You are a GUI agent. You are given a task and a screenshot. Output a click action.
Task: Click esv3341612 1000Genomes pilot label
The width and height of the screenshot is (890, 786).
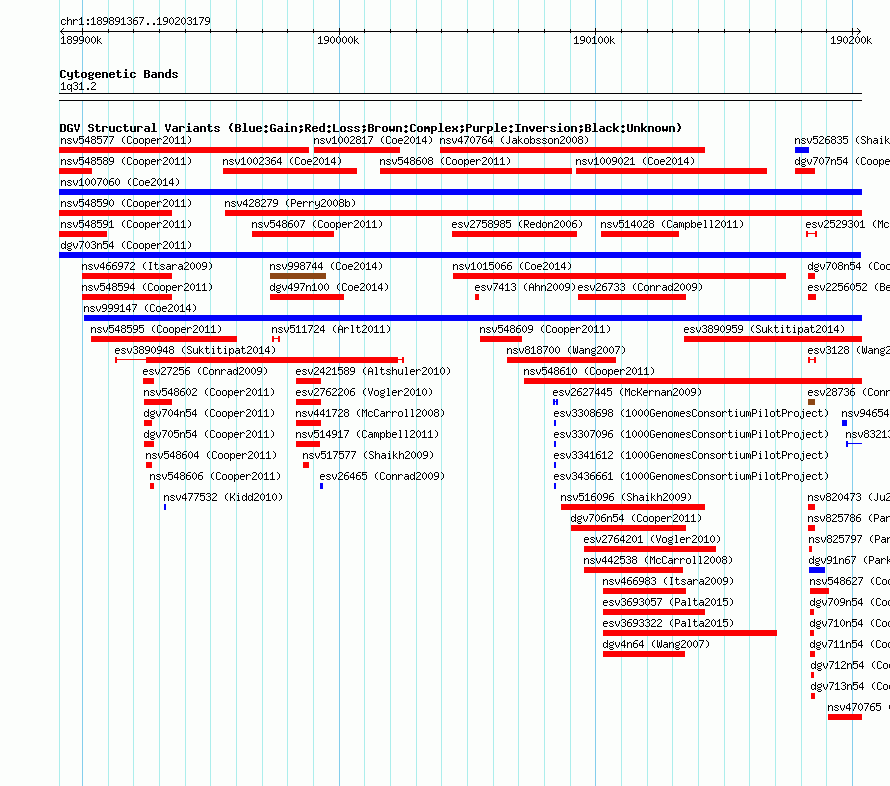(x=691, y=455)
